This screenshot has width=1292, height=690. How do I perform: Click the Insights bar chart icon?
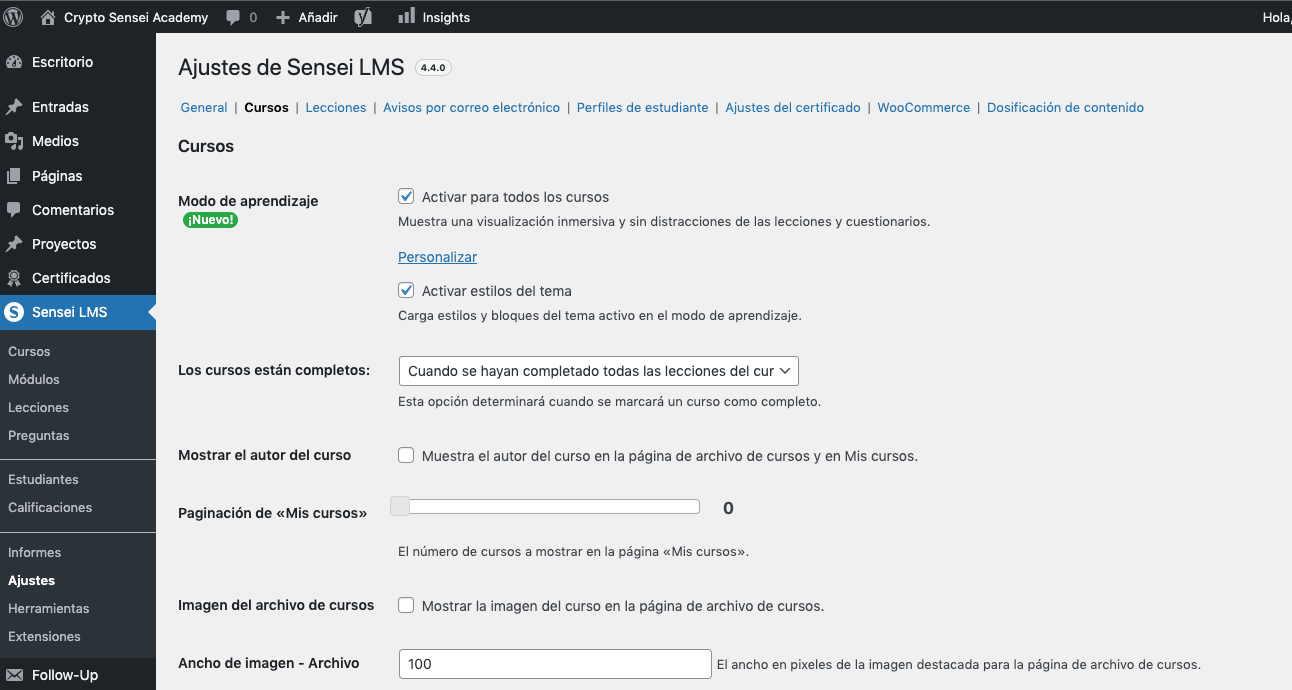[407, 16]
